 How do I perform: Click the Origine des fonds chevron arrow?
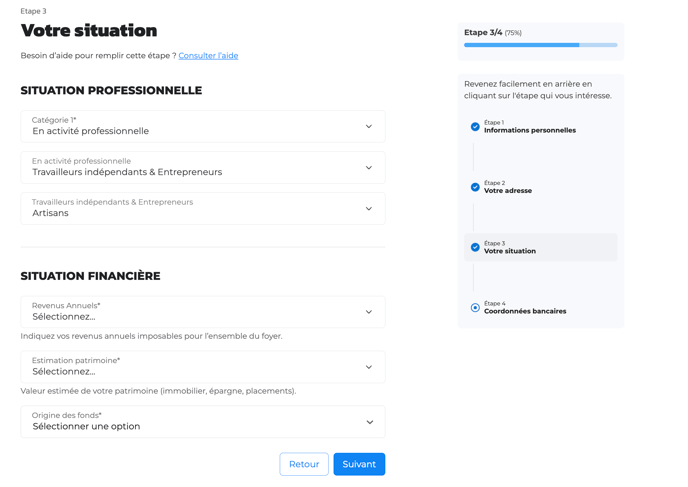click(369, 422)
